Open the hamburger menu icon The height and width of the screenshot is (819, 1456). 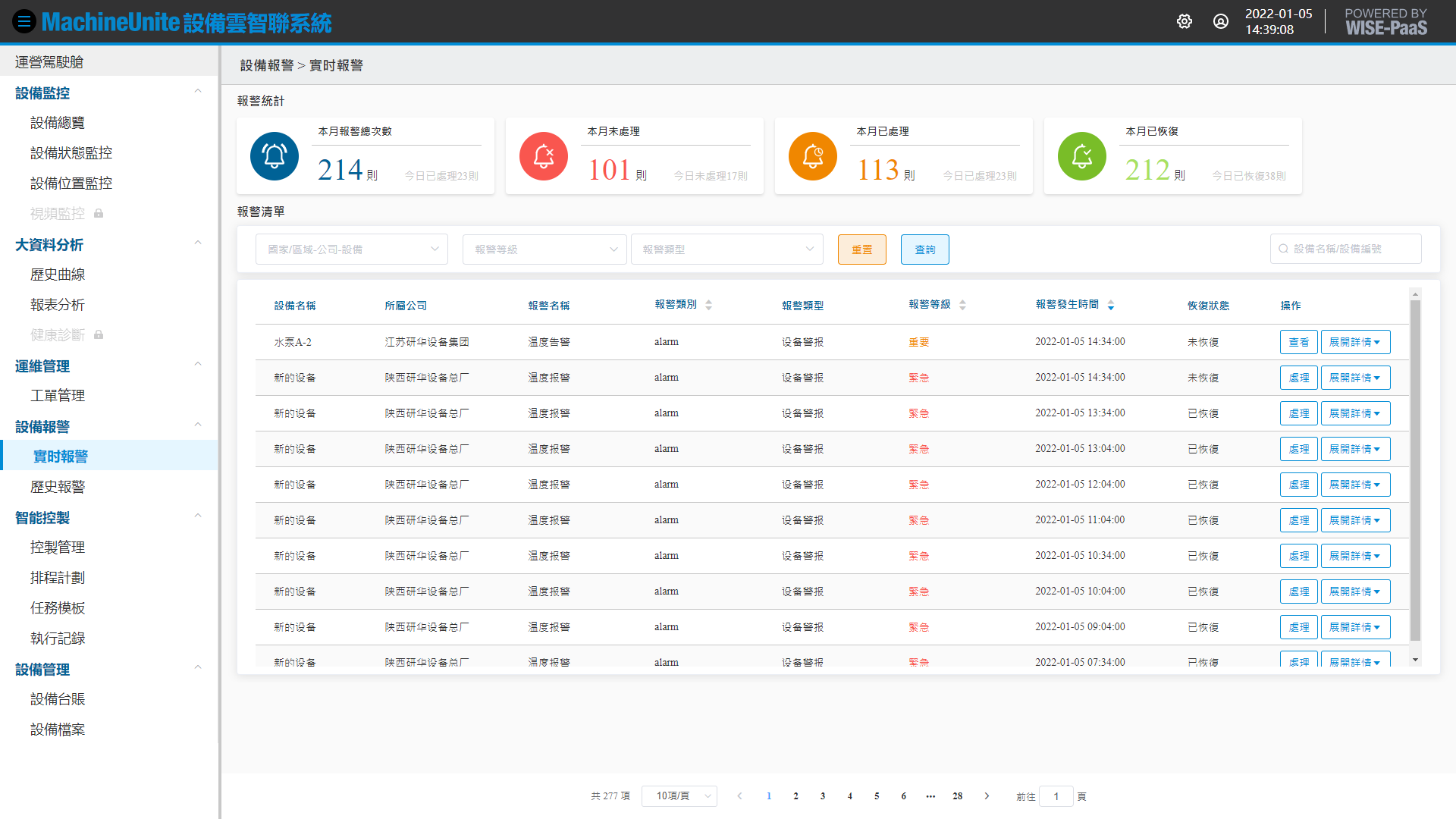24,21
